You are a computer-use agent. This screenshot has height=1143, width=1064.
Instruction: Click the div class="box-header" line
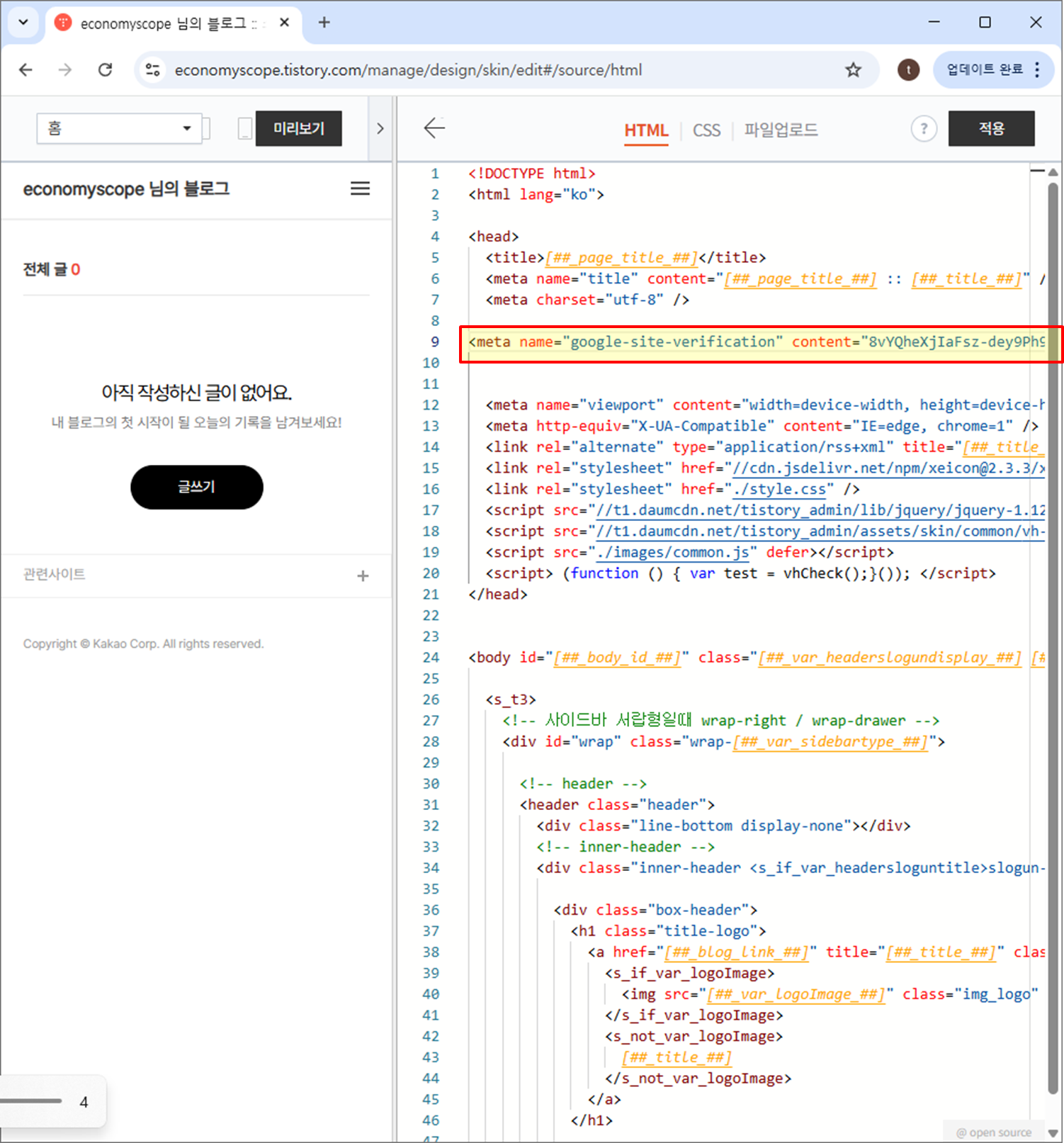pos(656,910)
